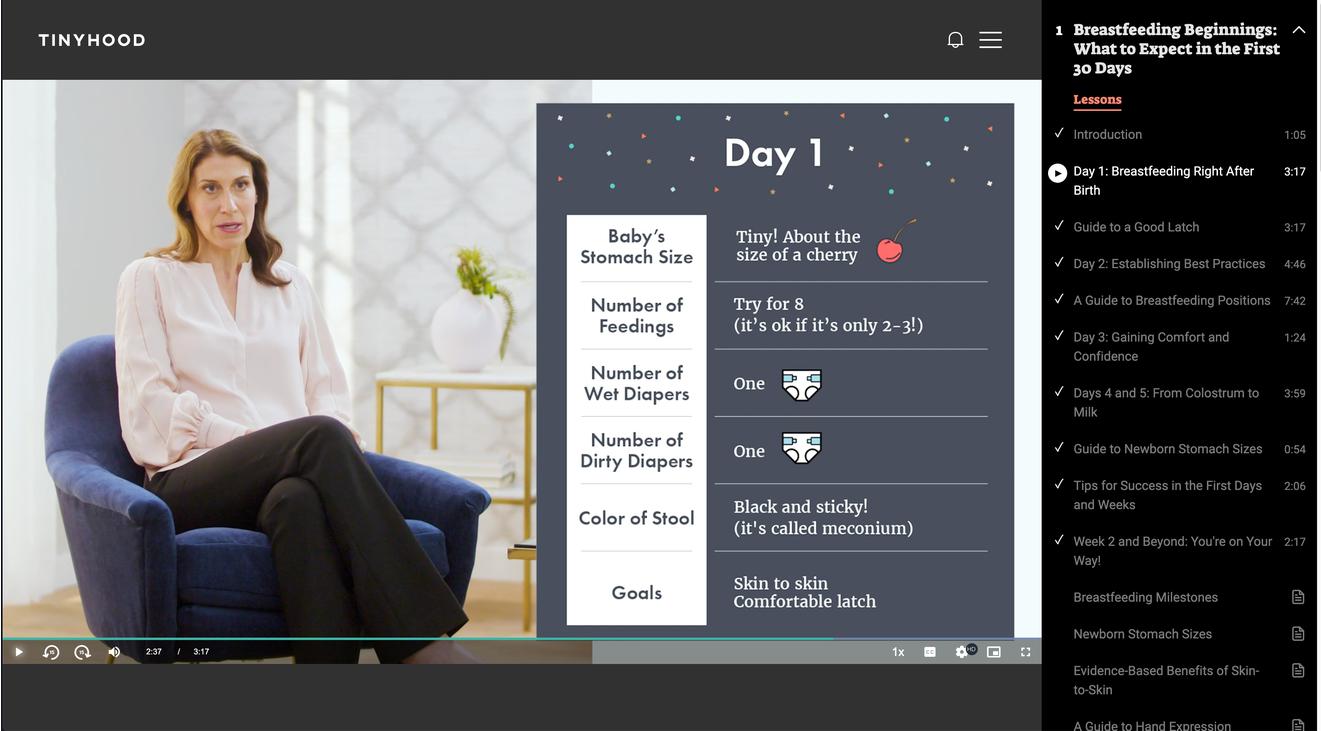
Task: Click the 3:17 total duration in player
Action: [x=201, y=652]
